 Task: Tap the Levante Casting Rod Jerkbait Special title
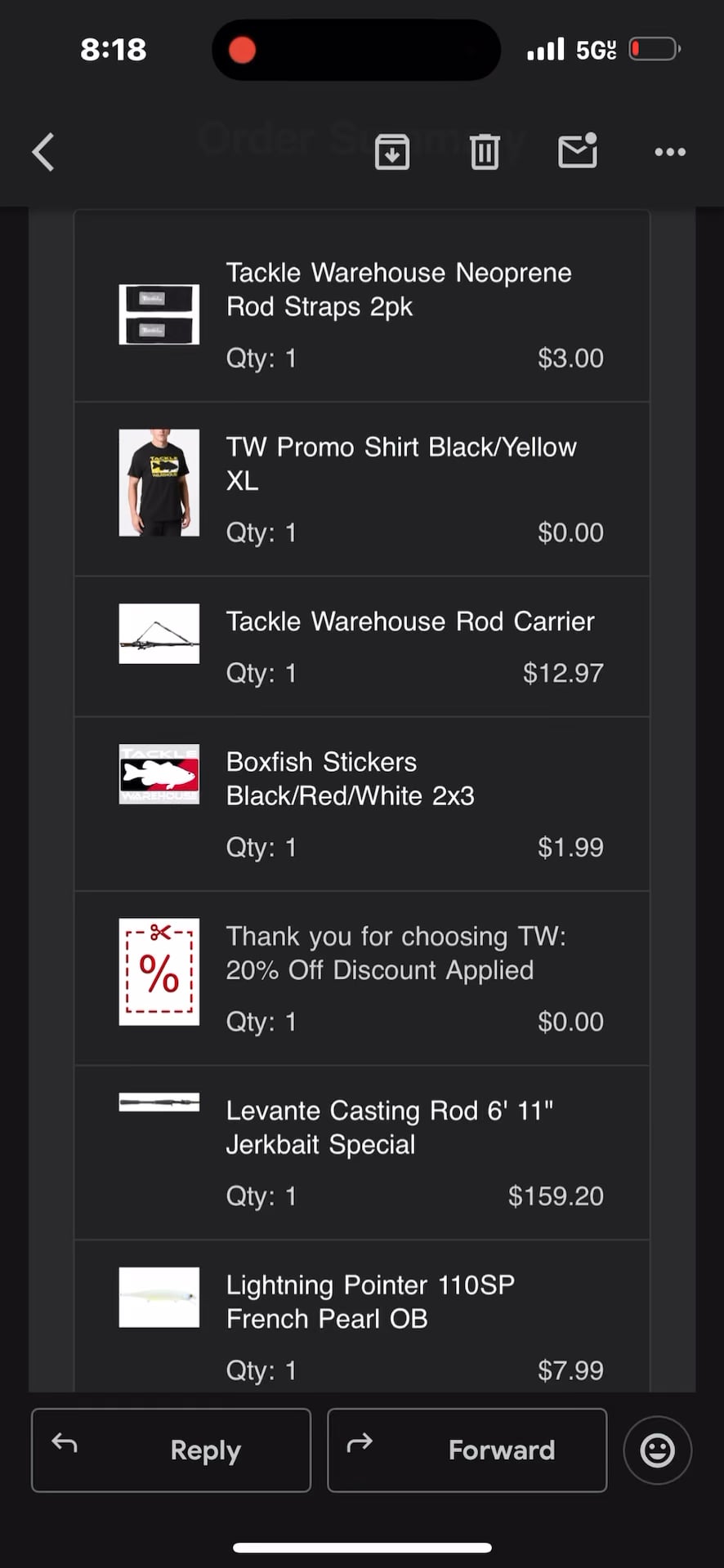[390, 1127]
